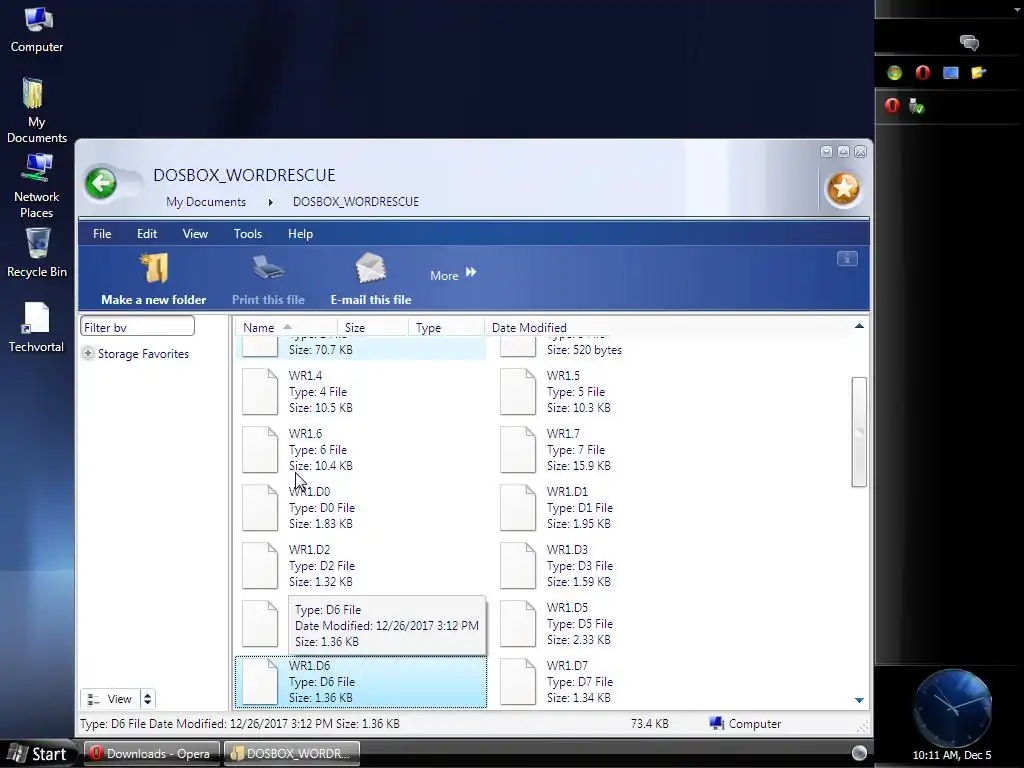The height and width of the screenshot is (768, 1024).
Task: Click the sidebar analog clock gadget
Action: point(952,708)
